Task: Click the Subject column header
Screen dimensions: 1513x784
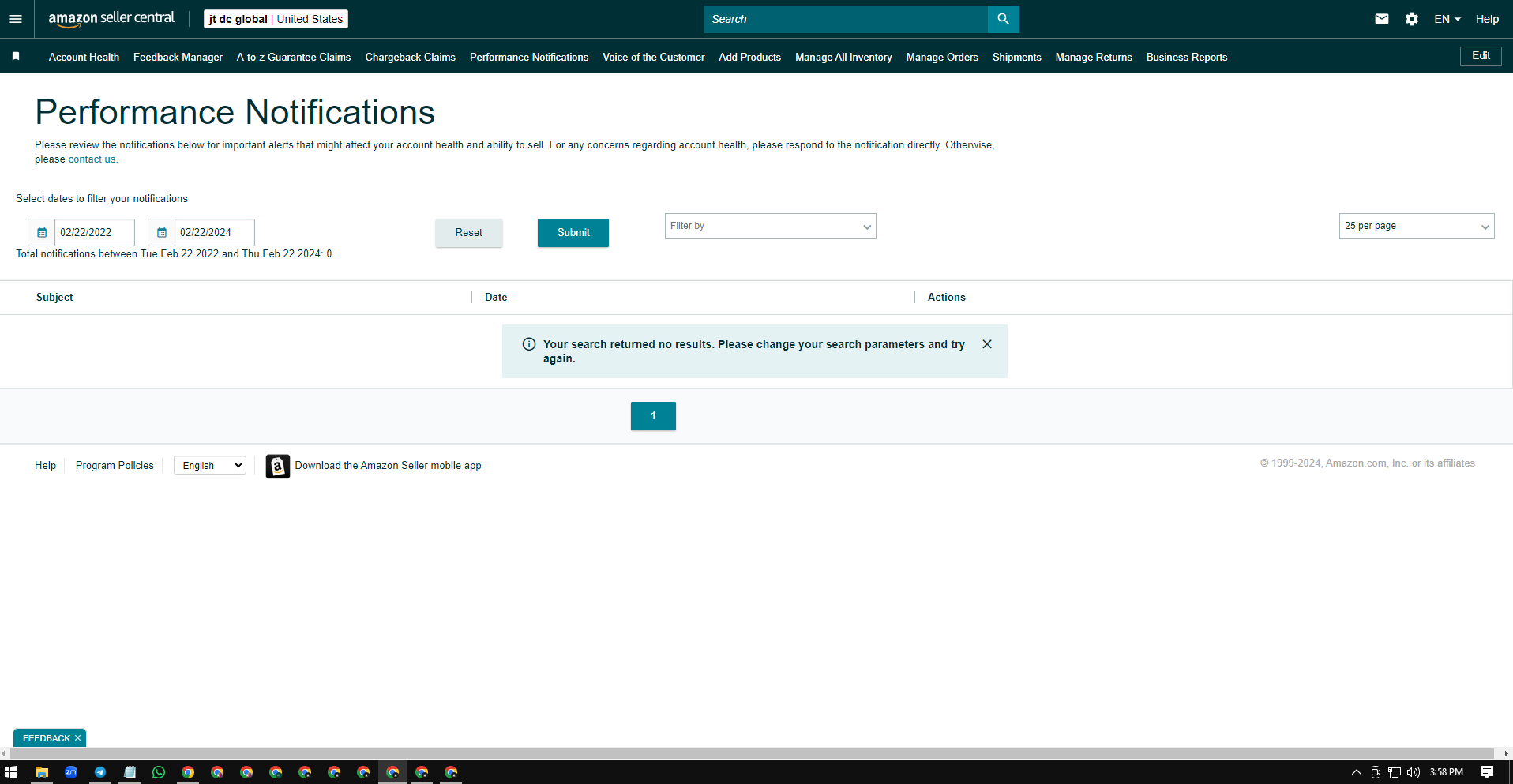Action: coord(54,298)
